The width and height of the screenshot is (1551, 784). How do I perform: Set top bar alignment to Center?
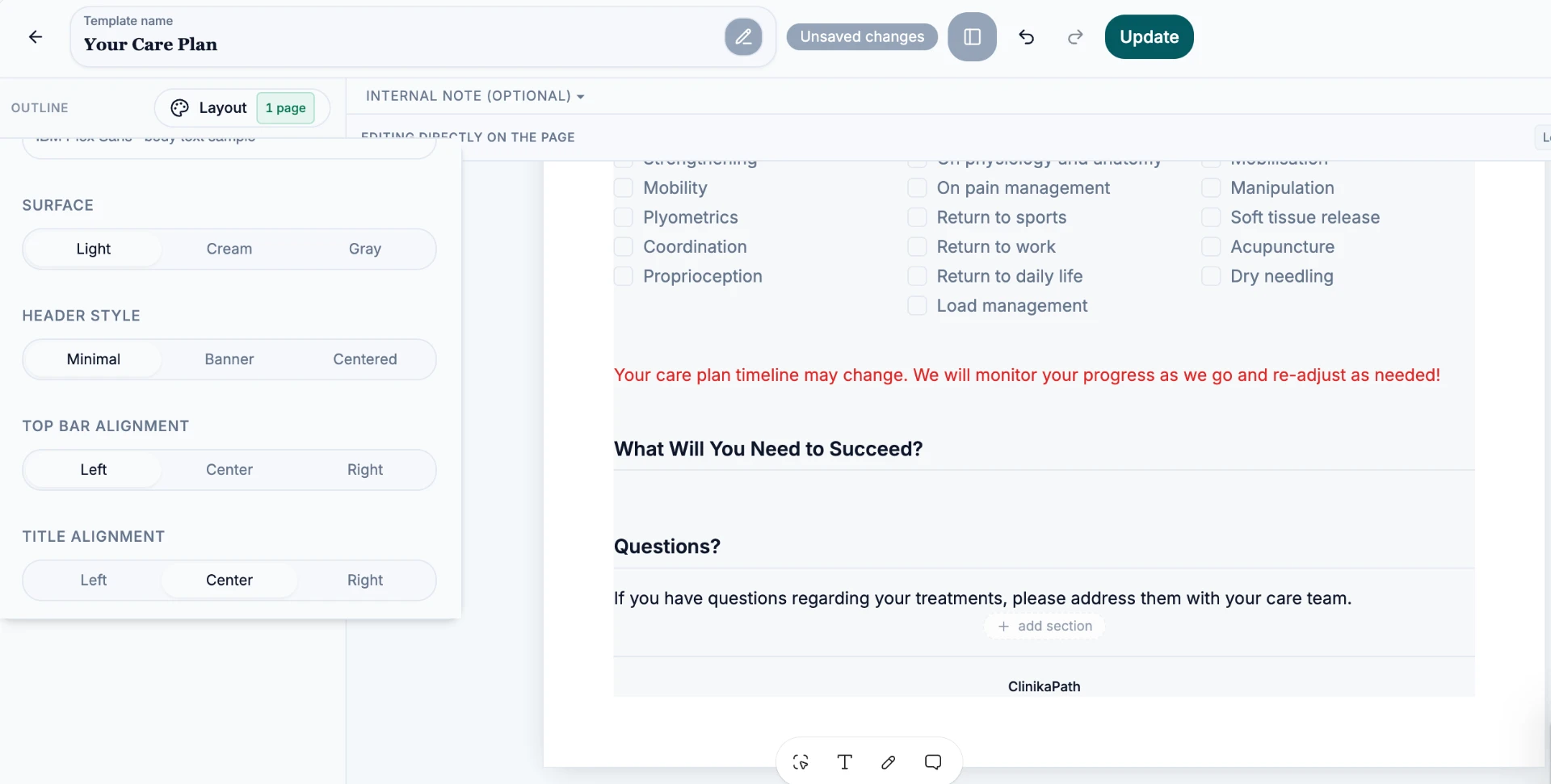coord(229,470)
